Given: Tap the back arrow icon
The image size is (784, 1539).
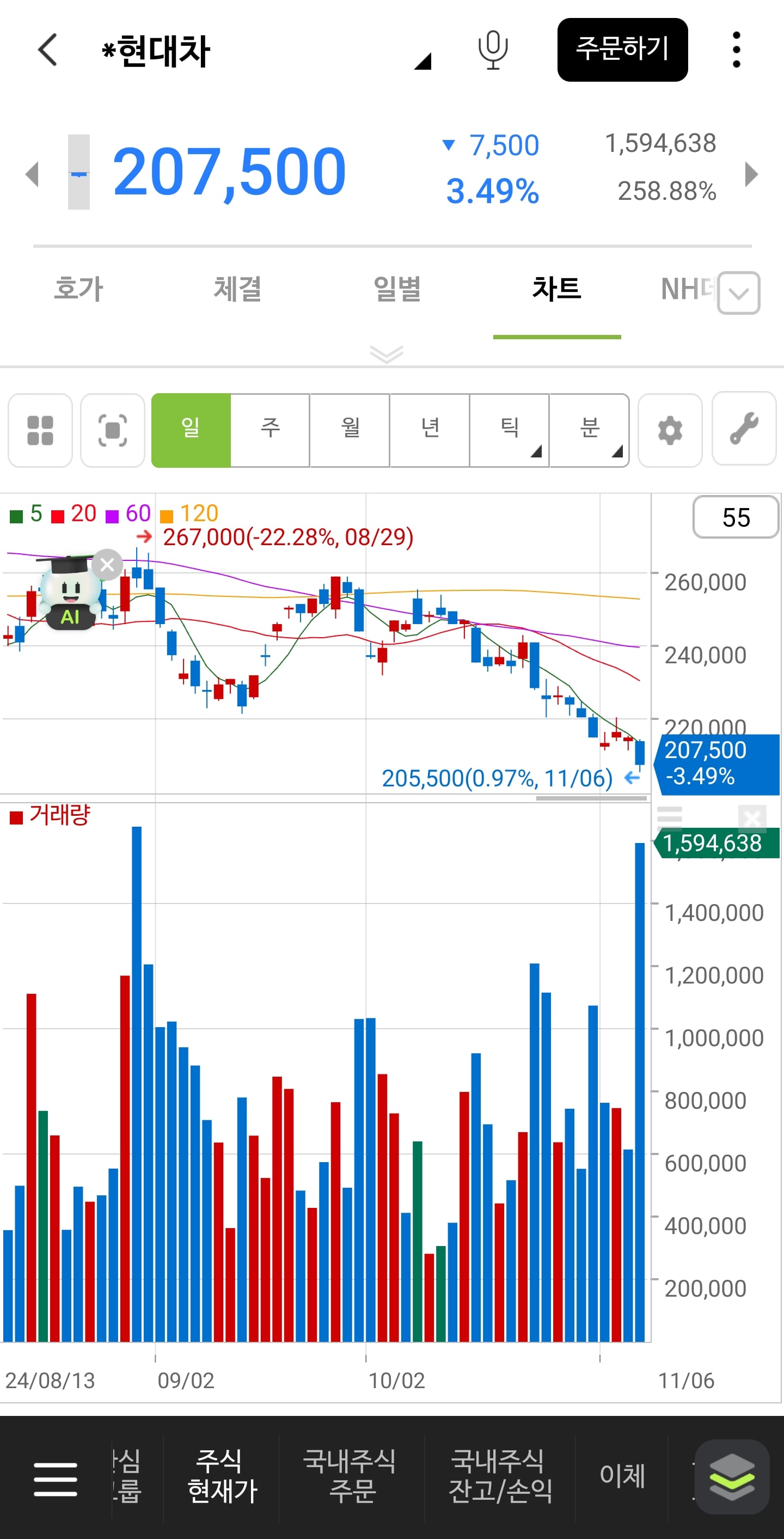Looking at the screenshot, I should coord(48,50).
